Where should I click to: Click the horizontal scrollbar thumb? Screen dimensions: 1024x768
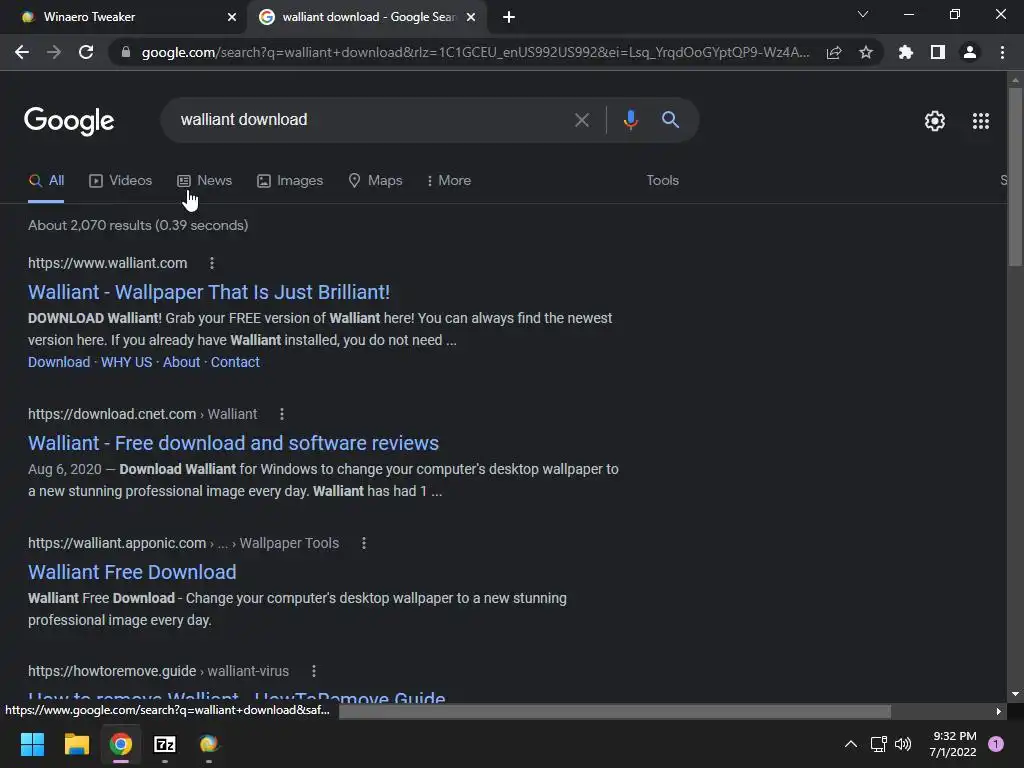pos(615,711)
